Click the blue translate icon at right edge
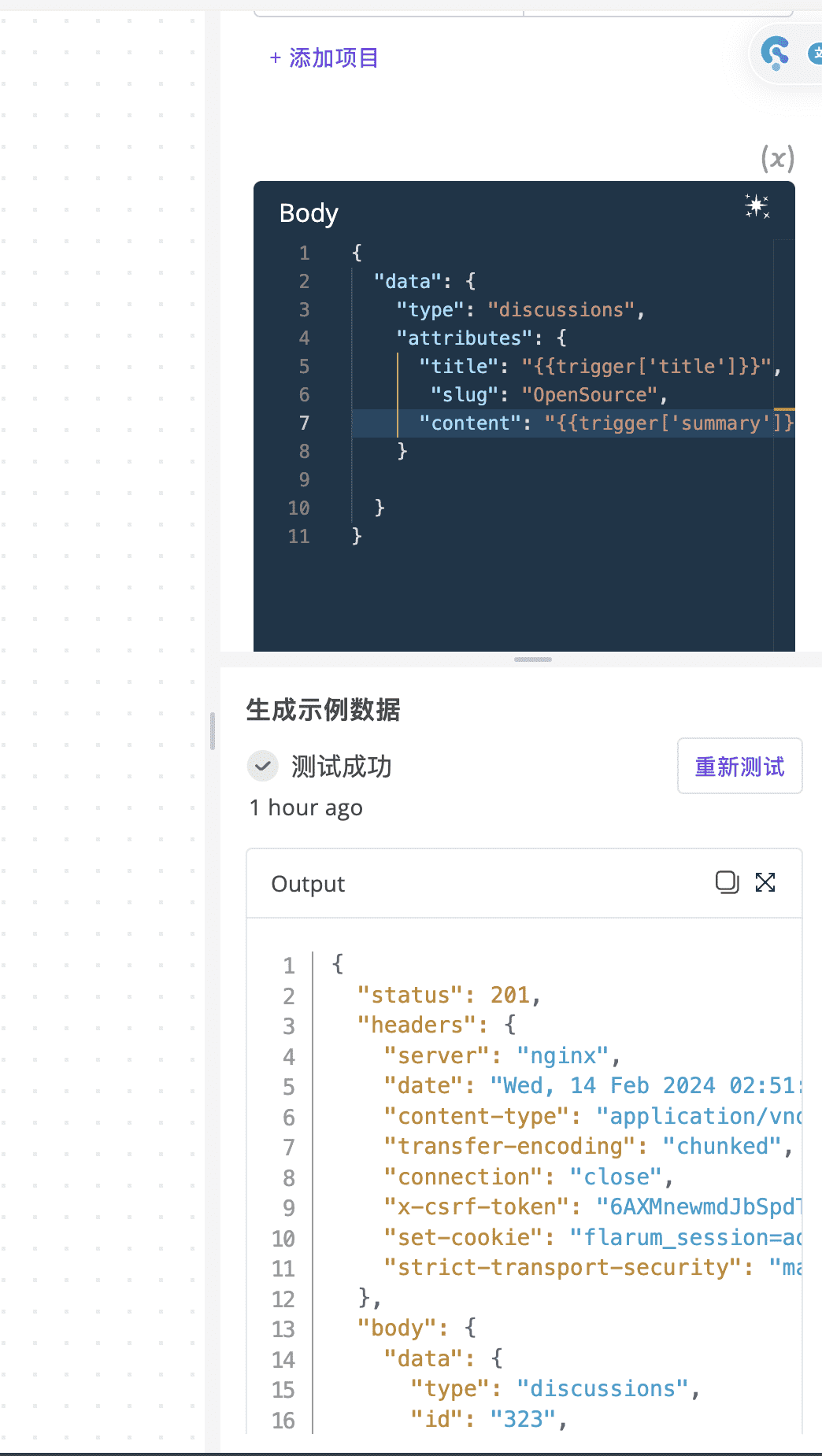The image size is (822, 1456). point(815,54)
